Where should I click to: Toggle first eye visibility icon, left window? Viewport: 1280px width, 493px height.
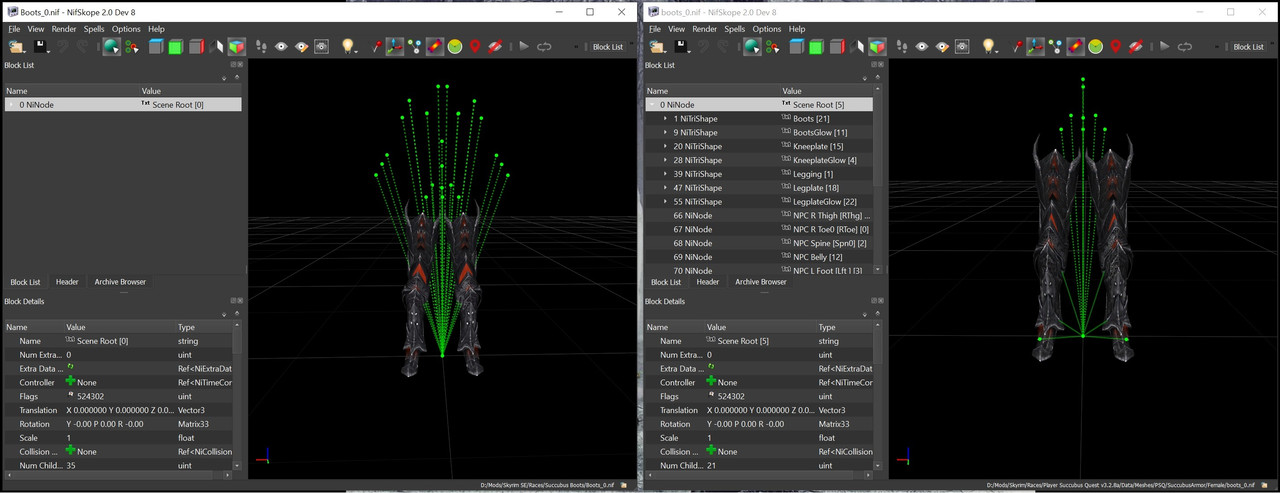[x=282, y=46]
